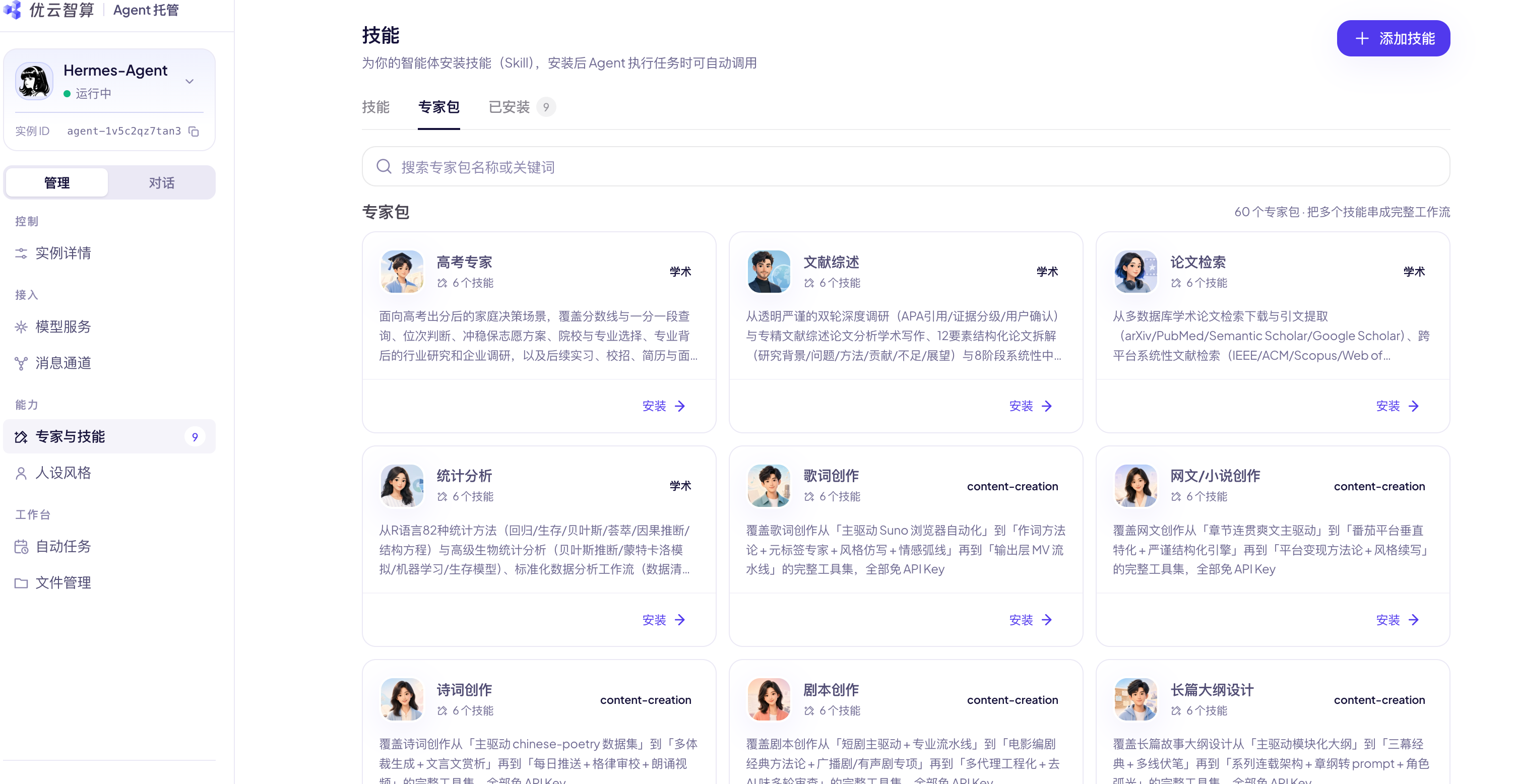Click the 长篇大纲设计 avatar thumbnail
This screenshot has width=1516, height=784.
point(1136,699)
